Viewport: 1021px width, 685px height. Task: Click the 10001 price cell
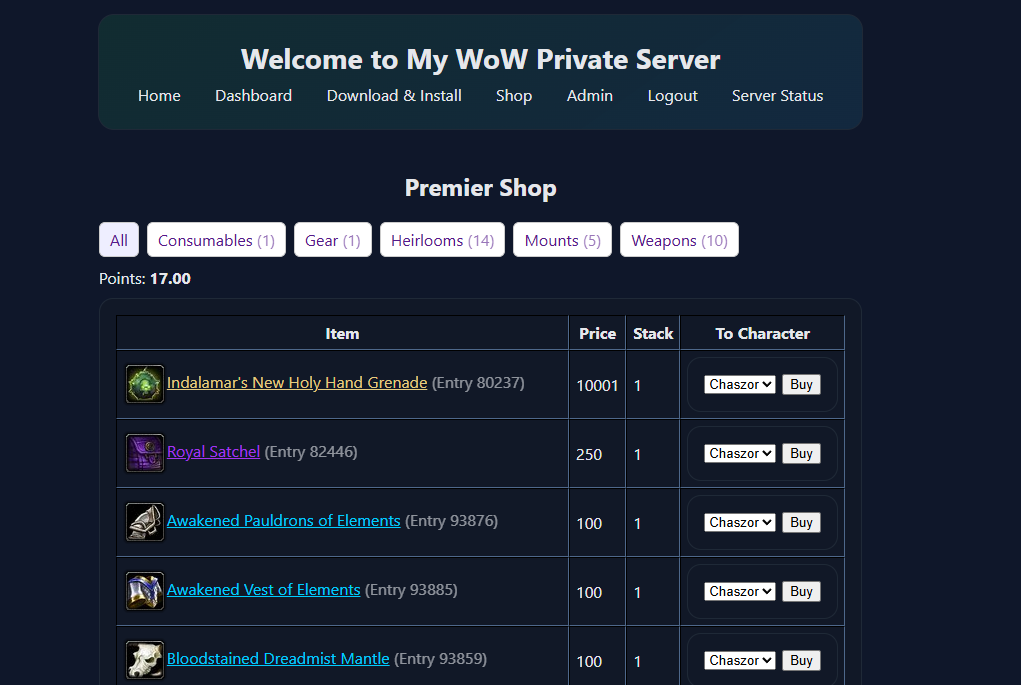click(597, 385)
